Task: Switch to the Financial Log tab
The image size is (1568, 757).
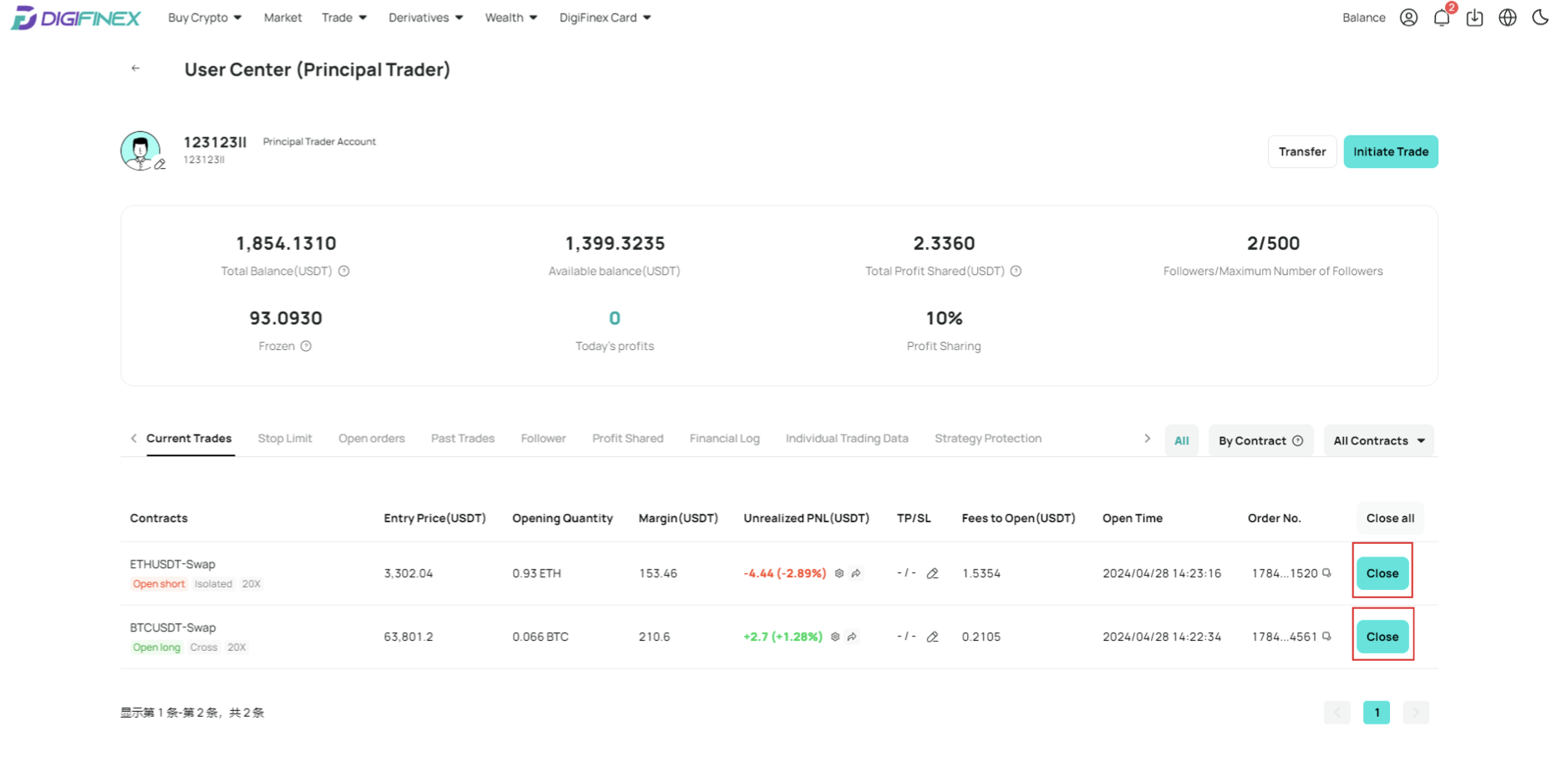Action: (725, 439)
